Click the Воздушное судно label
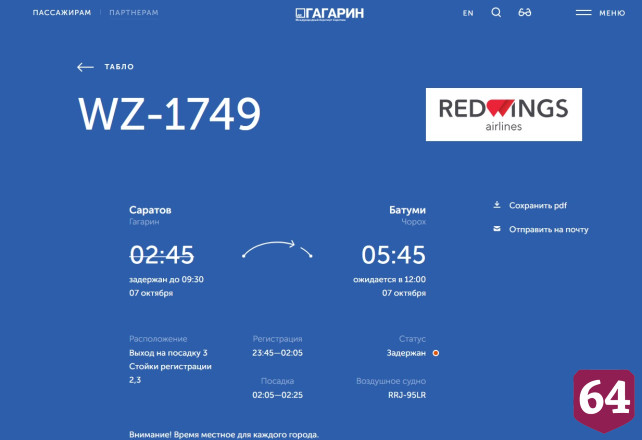Viewport: 642px width, 440px height. click(391, 381)
